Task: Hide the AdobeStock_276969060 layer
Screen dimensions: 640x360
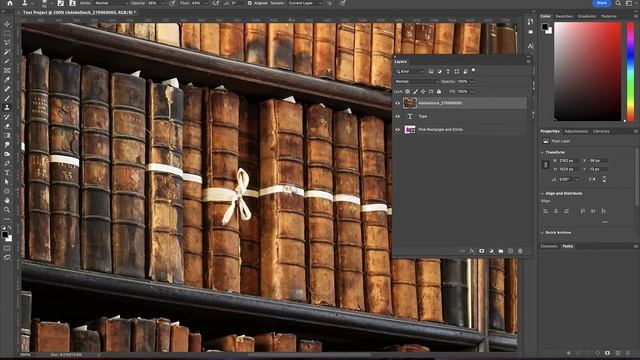Action: coord(398,103)
